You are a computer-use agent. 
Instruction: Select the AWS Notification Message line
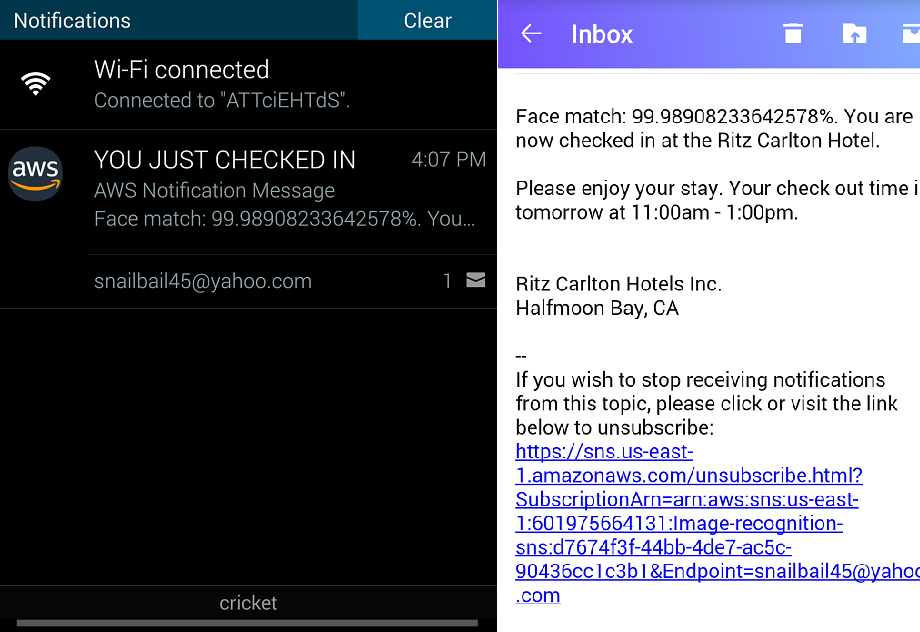pos(214,190)
